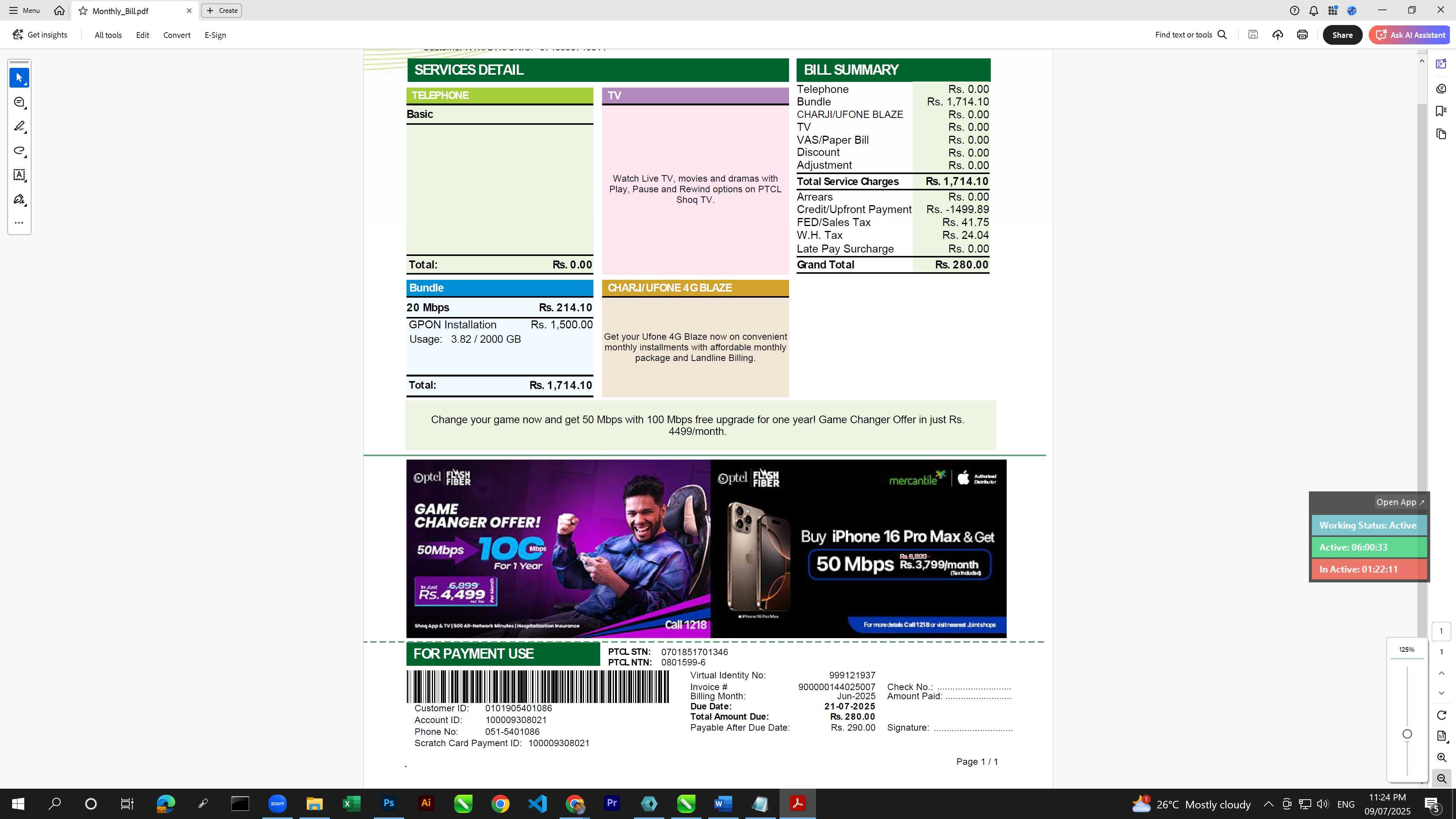Click GPON Installation Rs. 1,500.00 row
This screenshot has width=1456, height=819.
tap(500, 325)
